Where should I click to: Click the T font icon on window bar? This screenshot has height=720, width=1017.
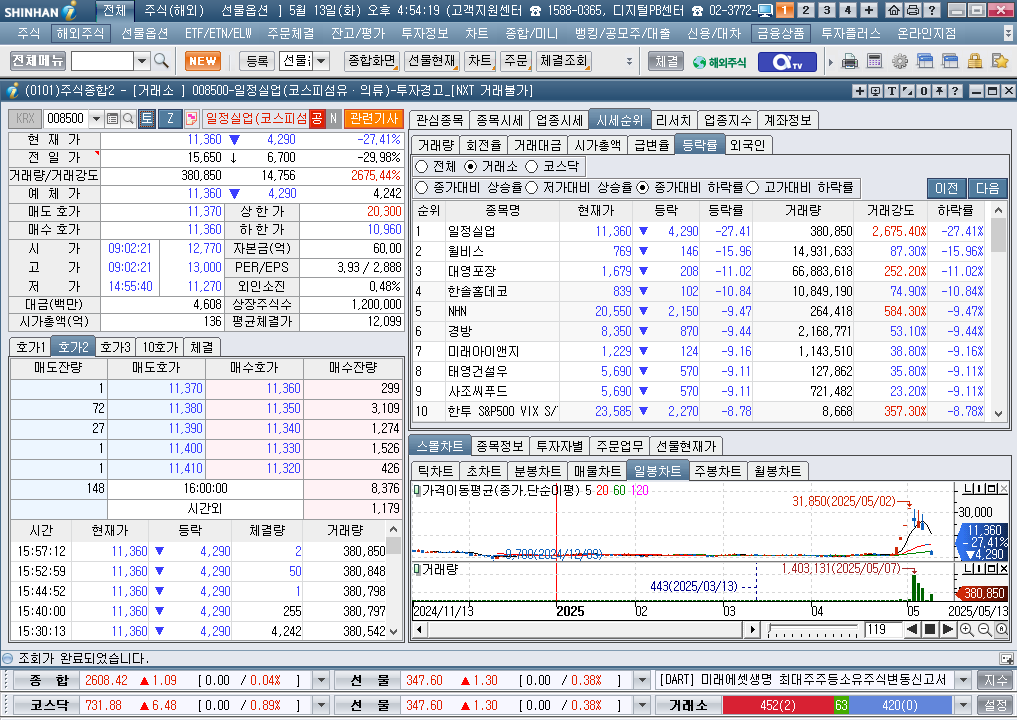pyautogui.click(x=892, y=91)
